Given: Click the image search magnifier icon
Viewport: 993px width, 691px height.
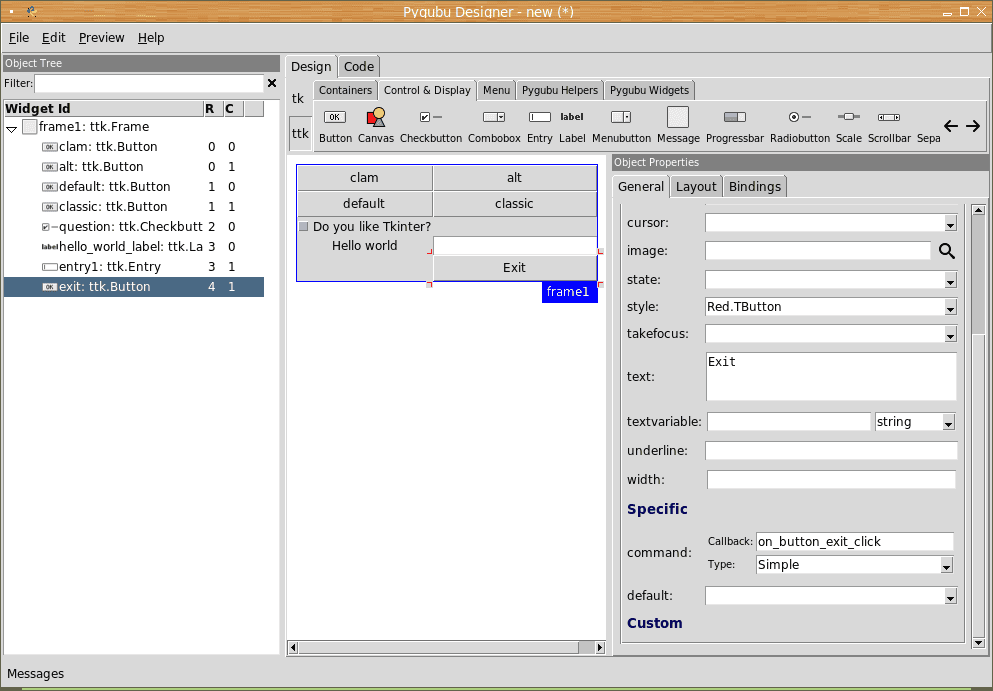Looking at the screenshot, I should coord(946,251).
